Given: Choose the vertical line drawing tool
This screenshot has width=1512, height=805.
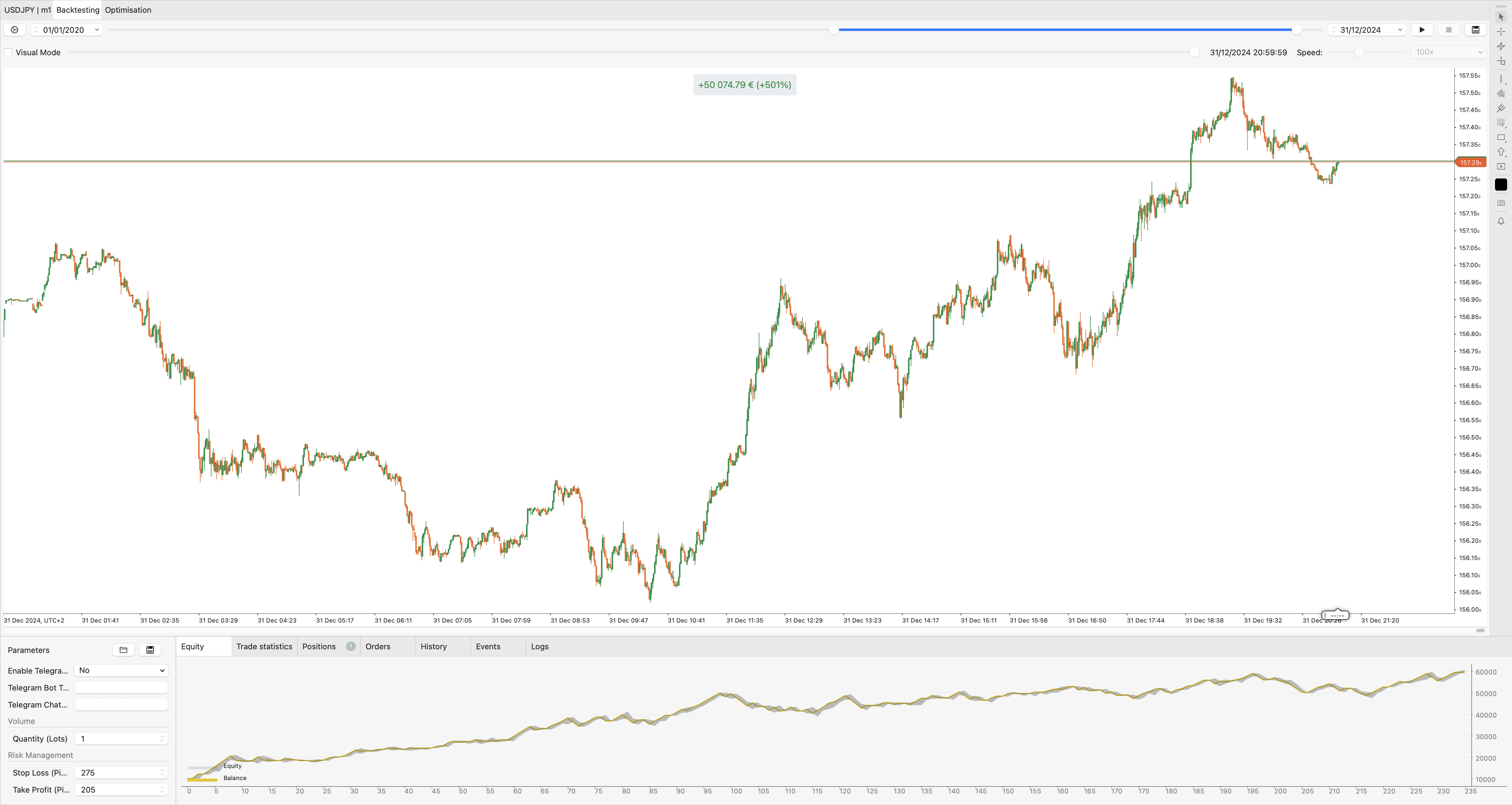Looking at the screenshot, I should coord(1501,79).
